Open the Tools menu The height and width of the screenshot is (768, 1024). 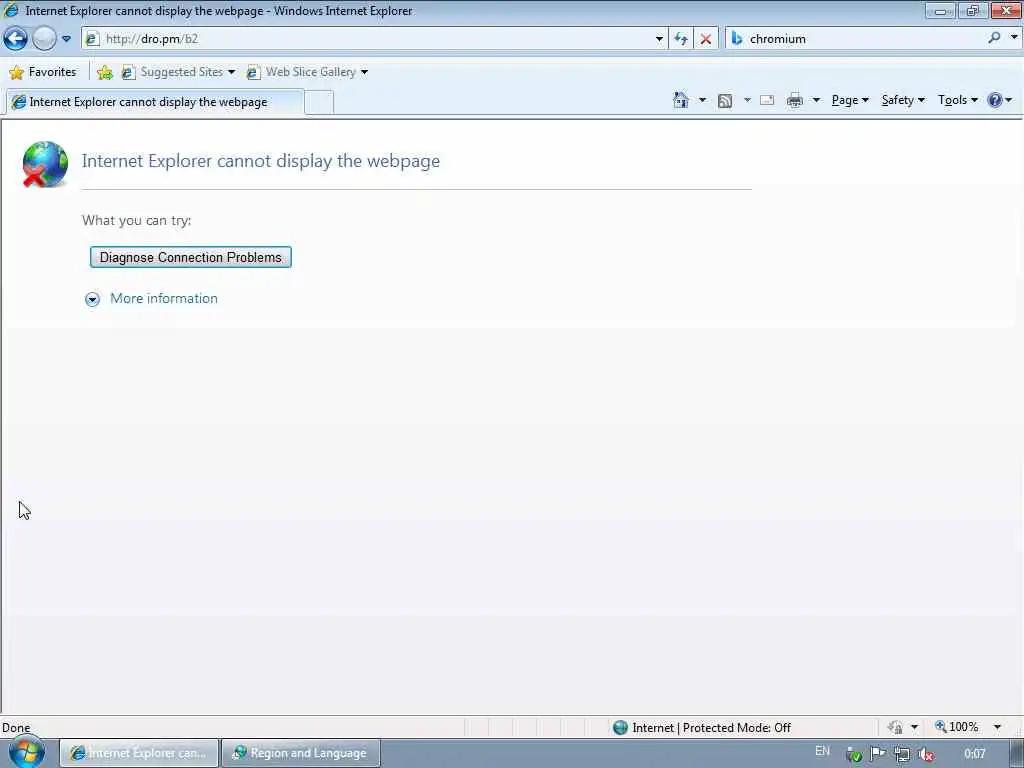point(957,100)
